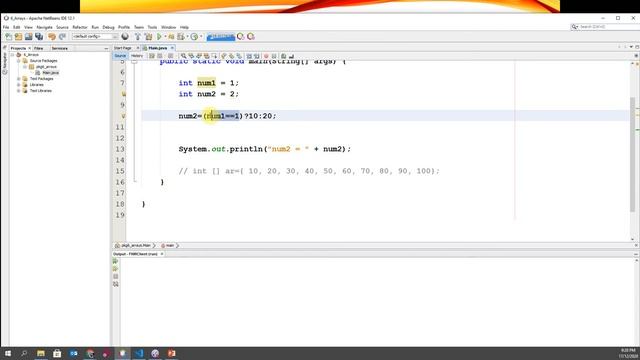Open the File menu
The height and width of the screenshot is (360, 640).
pyautogui.click(x=6, y=27)
